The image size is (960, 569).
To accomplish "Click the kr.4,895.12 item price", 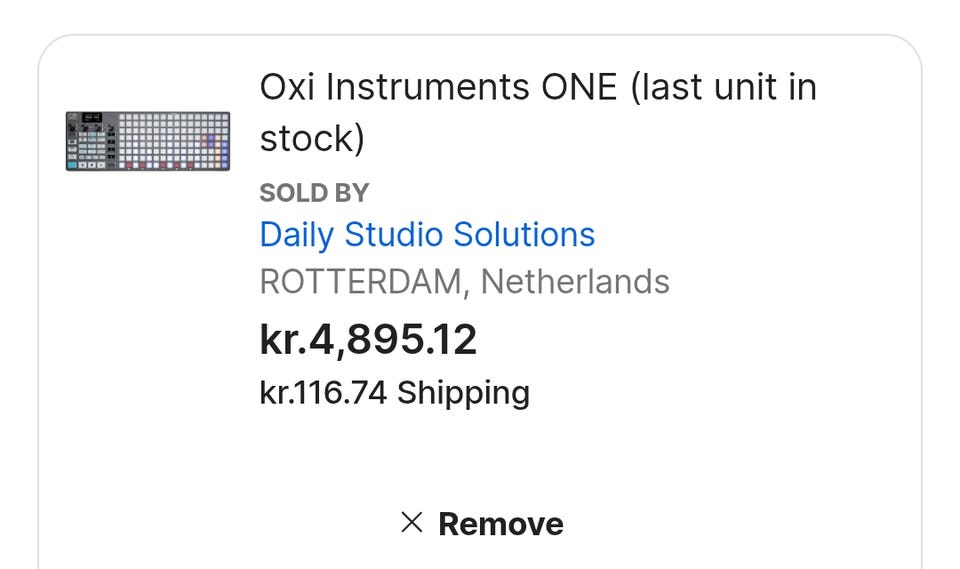I will click(x=368, y=340).
